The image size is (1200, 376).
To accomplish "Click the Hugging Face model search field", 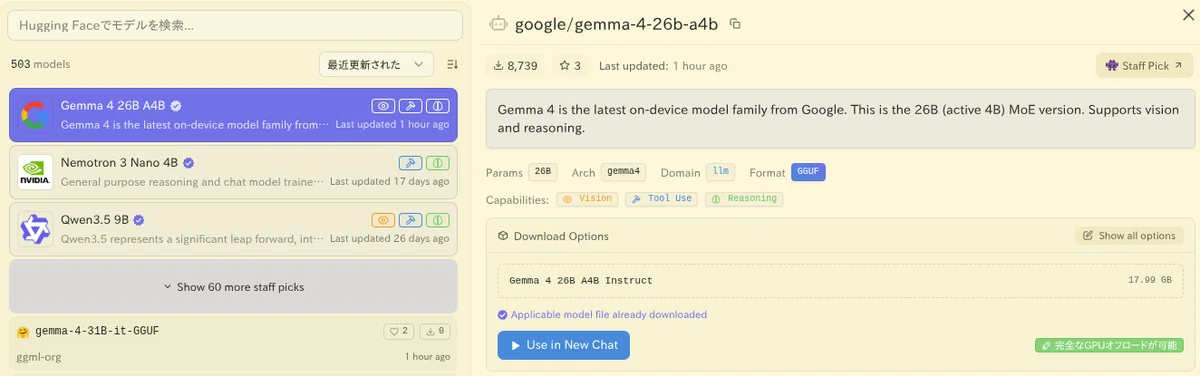I will click(235, 25).
